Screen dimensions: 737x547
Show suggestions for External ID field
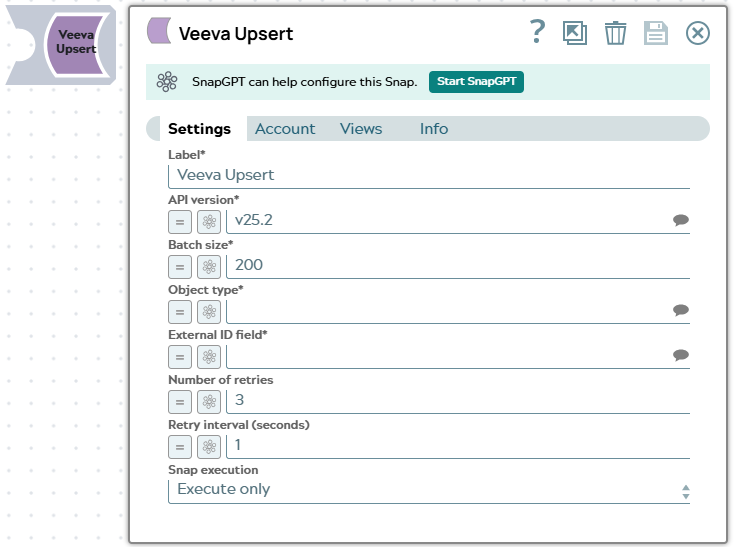click(x=681, y=355)
